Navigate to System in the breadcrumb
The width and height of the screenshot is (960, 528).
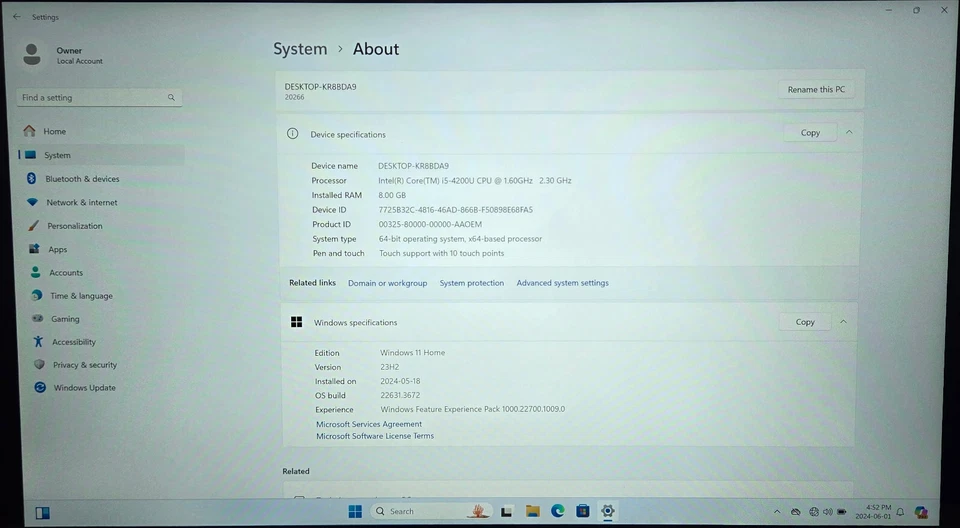pos(300,49)
